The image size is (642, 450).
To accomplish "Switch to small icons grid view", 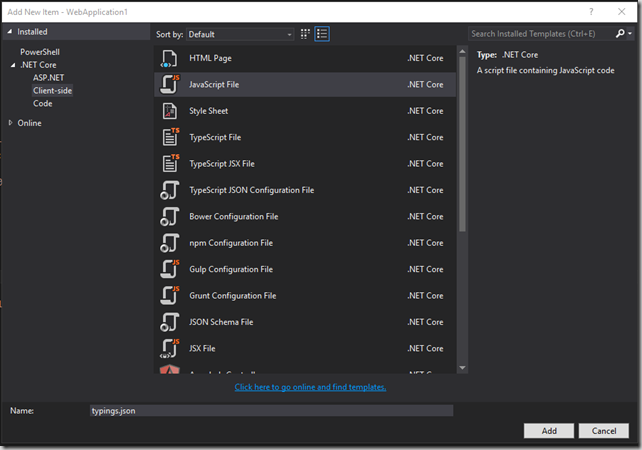I will tap(305, 34).
